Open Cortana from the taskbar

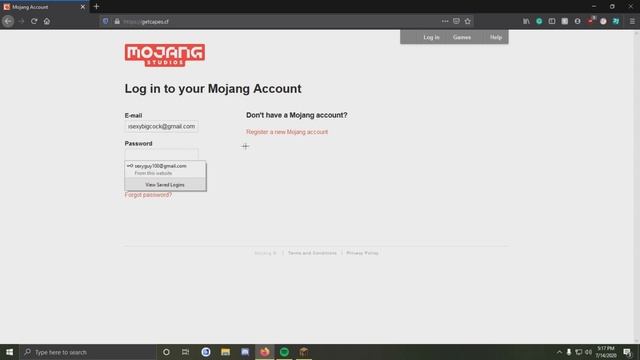click(x=166, y=352)
